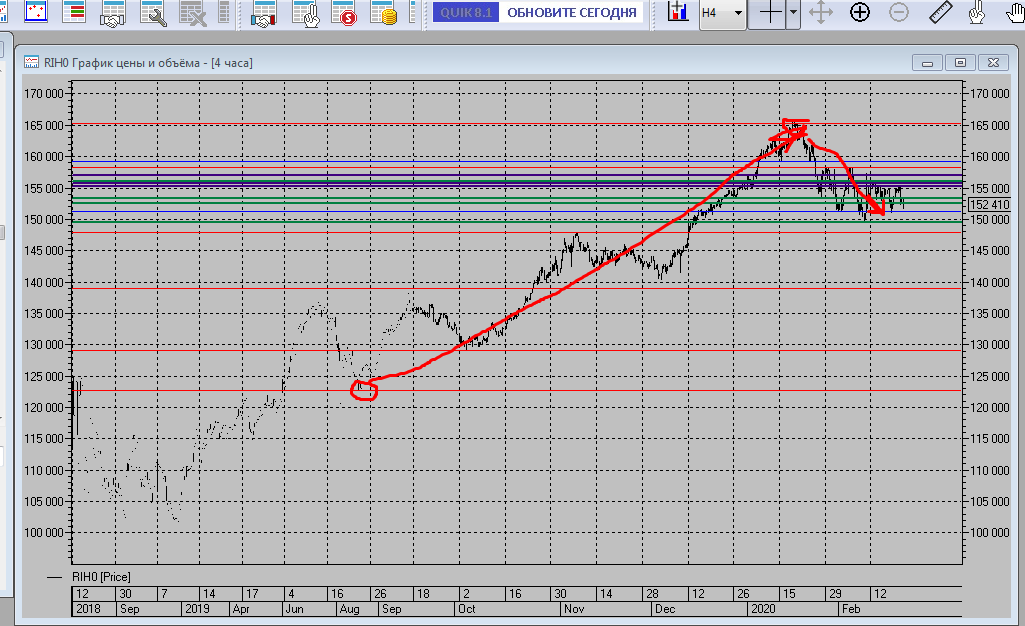The width and height of the screenshot is (1025, 626).
Task: Click the add chart indicator icon
Action: coord(678,12)
